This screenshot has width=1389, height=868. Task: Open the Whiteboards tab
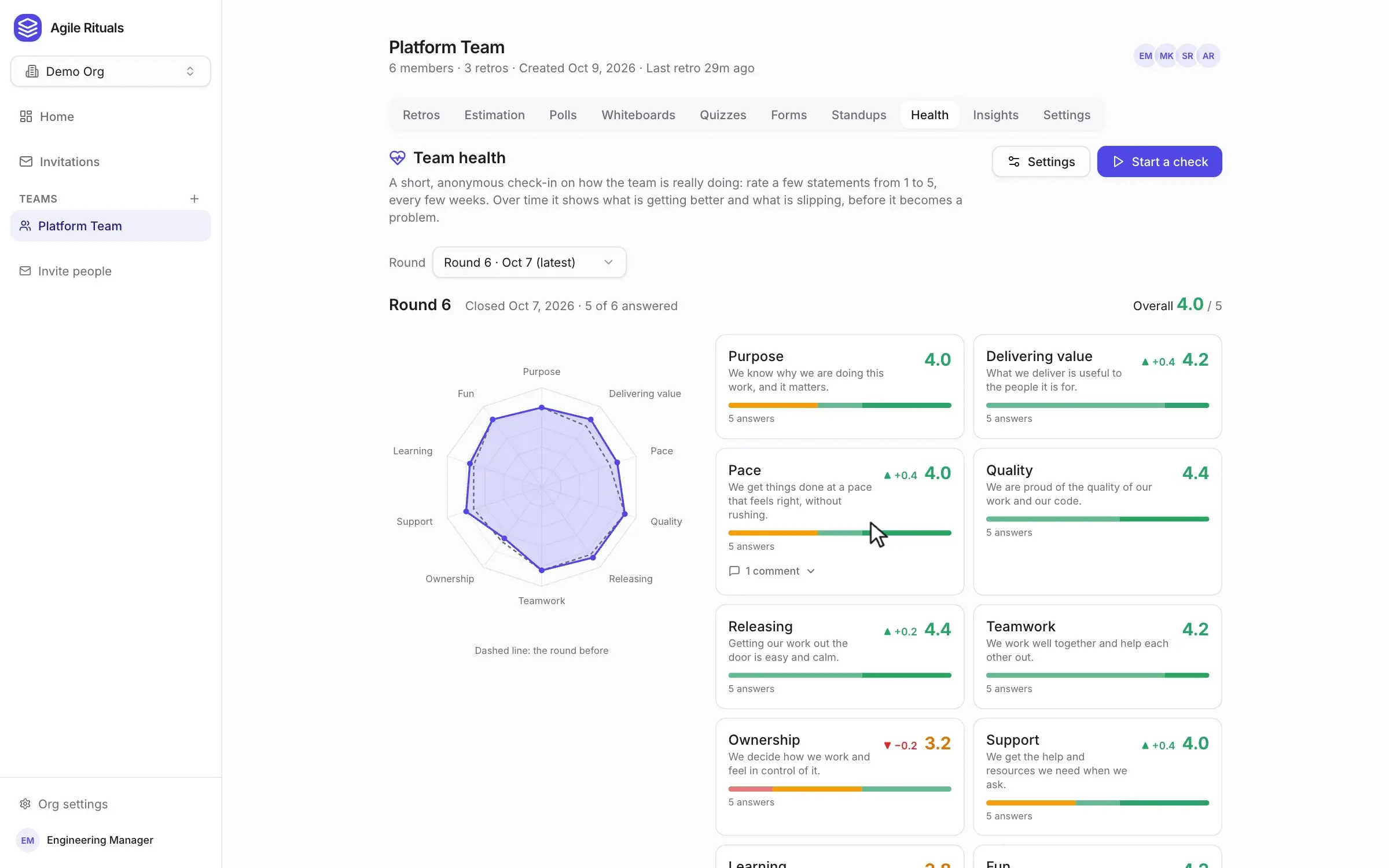coord(638,115)
